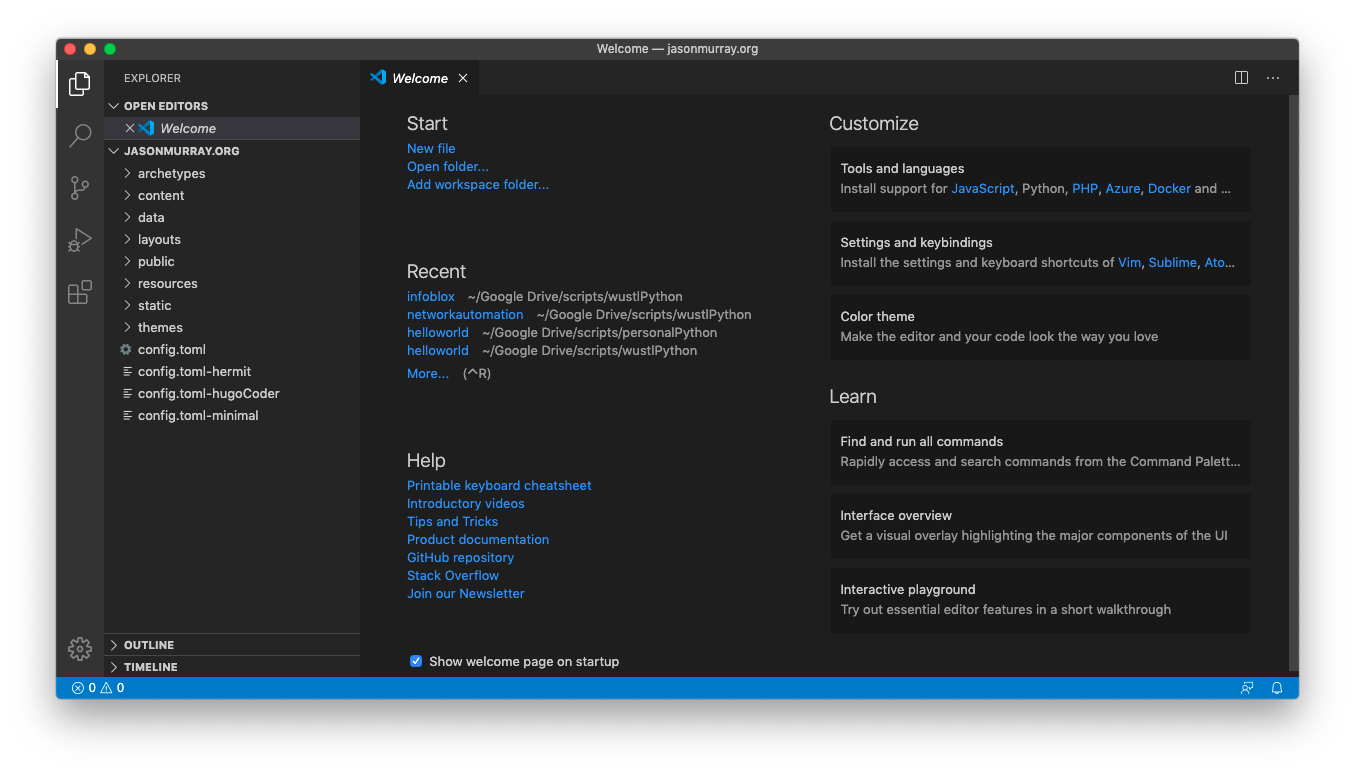Open the Source Control icon
1355x773 pixels.
[80, 188]
